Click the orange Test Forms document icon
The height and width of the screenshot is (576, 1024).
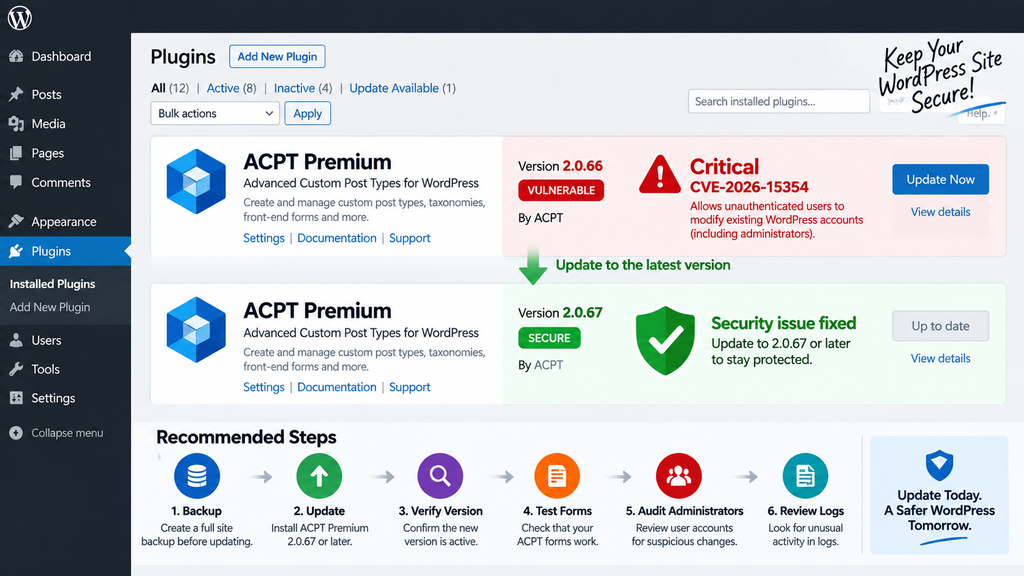tap(557, 476)
